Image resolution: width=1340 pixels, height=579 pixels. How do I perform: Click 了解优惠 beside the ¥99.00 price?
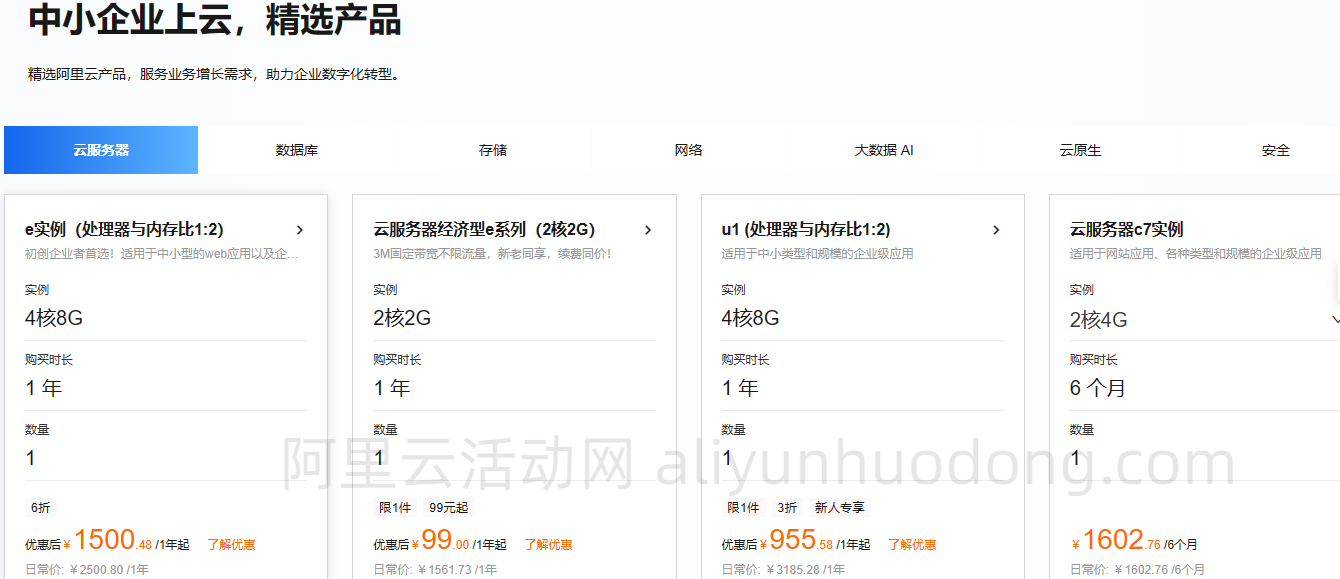[x=549, y=545]
